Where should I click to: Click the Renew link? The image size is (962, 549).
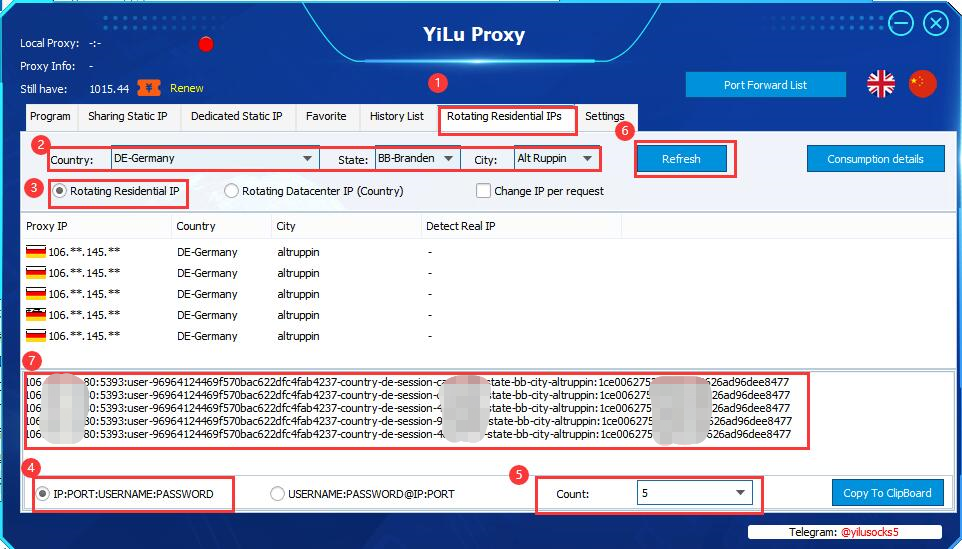187,88
